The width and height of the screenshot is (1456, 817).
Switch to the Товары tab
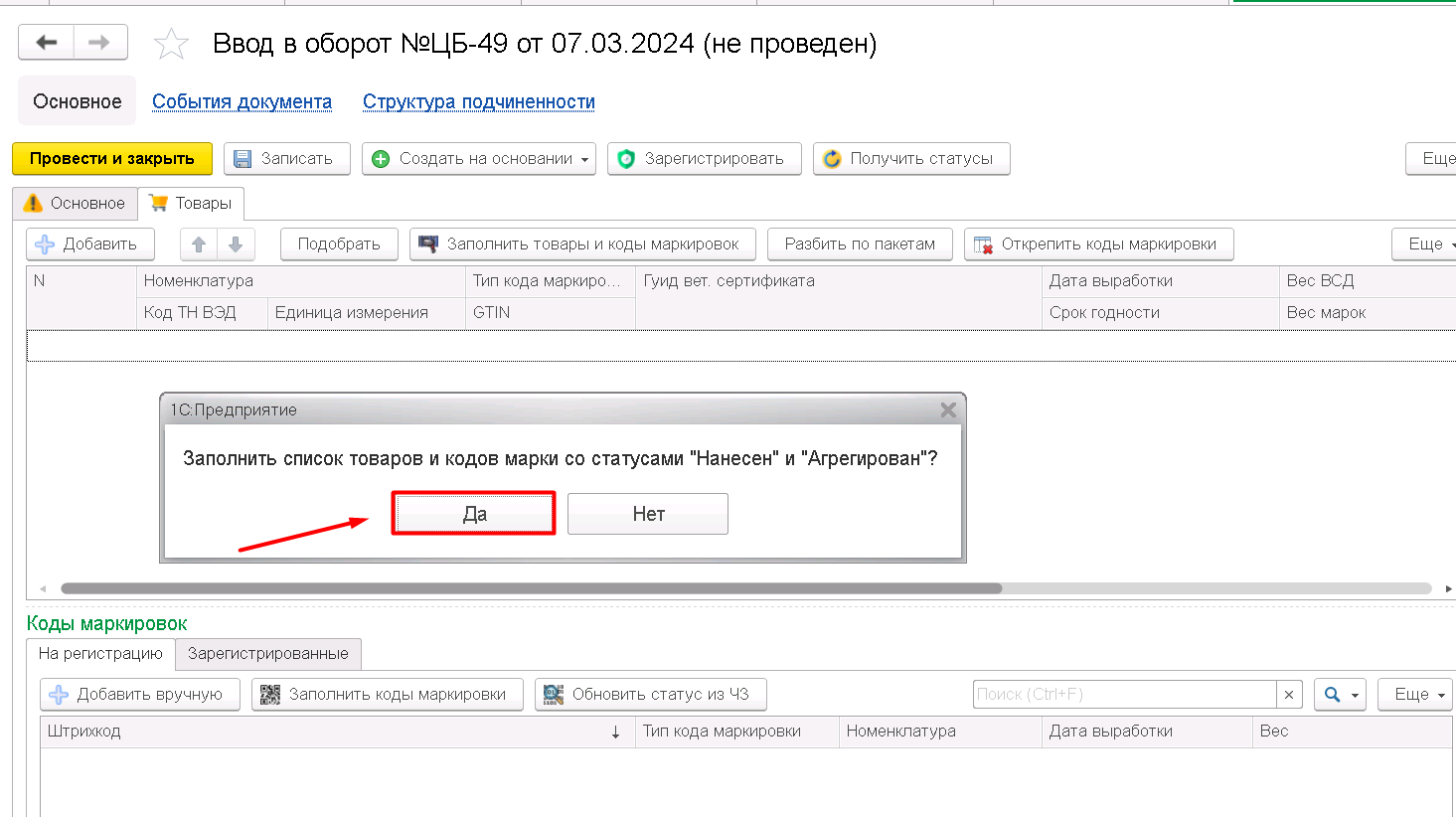coord(191,203)
